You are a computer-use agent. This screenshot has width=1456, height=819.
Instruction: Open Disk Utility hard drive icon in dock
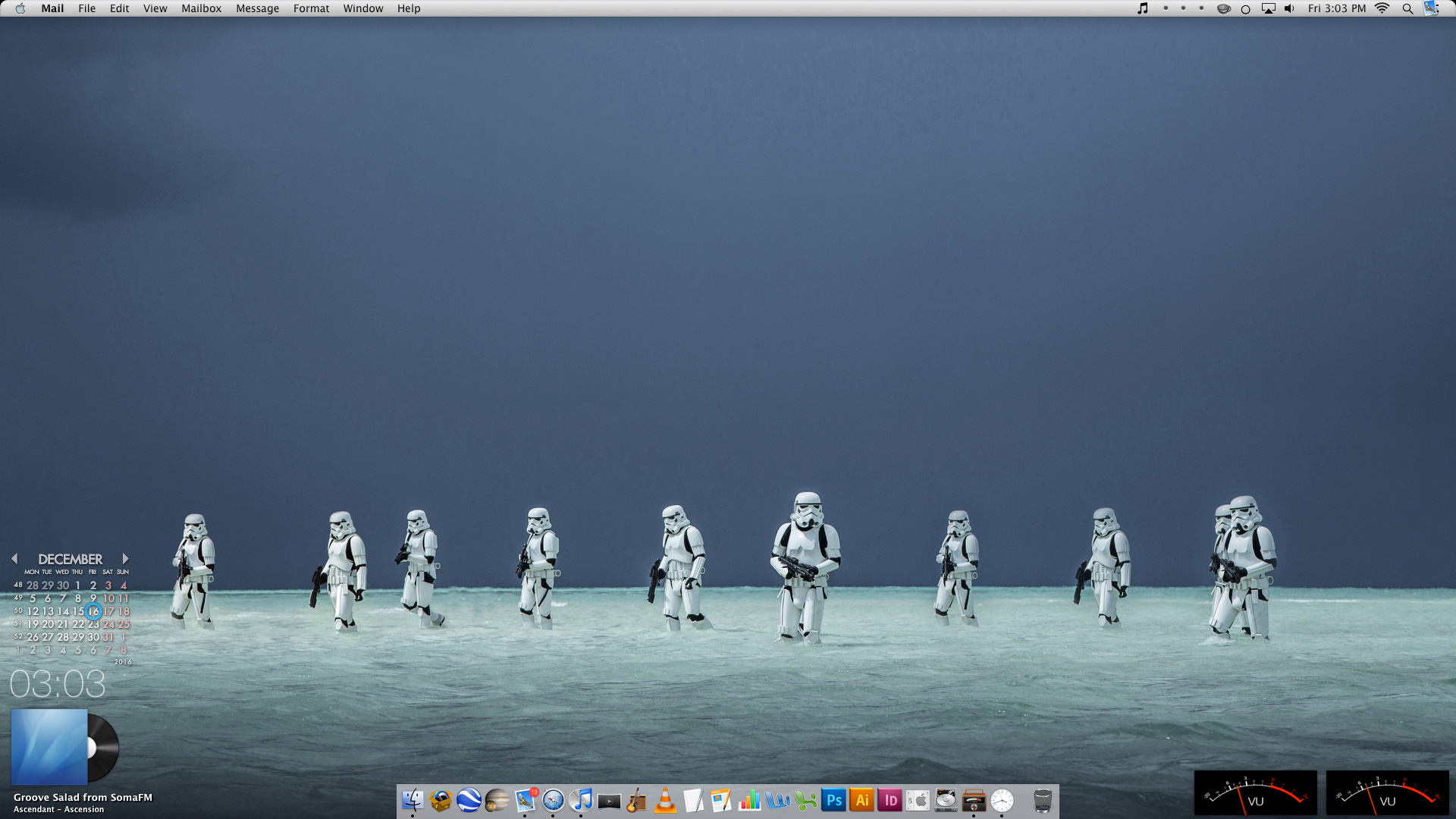coord(946,800)
